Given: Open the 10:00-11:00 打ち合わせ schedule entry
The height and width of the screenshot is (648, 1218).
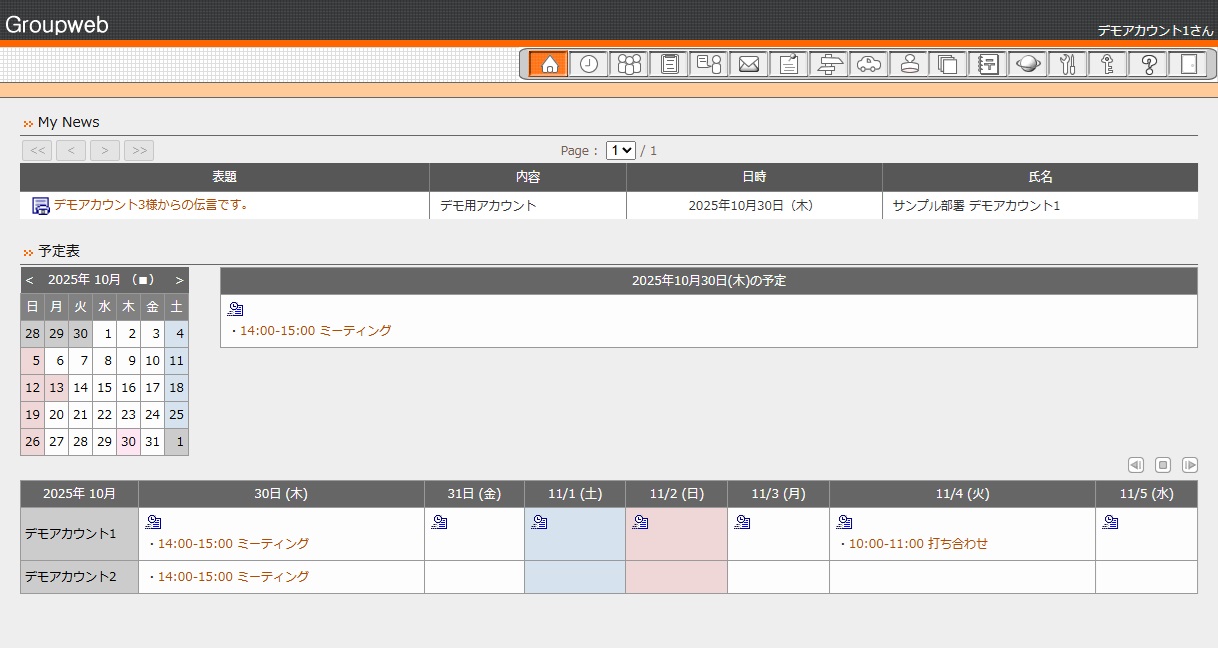Looking at the screenshot, I should (918, 544).
